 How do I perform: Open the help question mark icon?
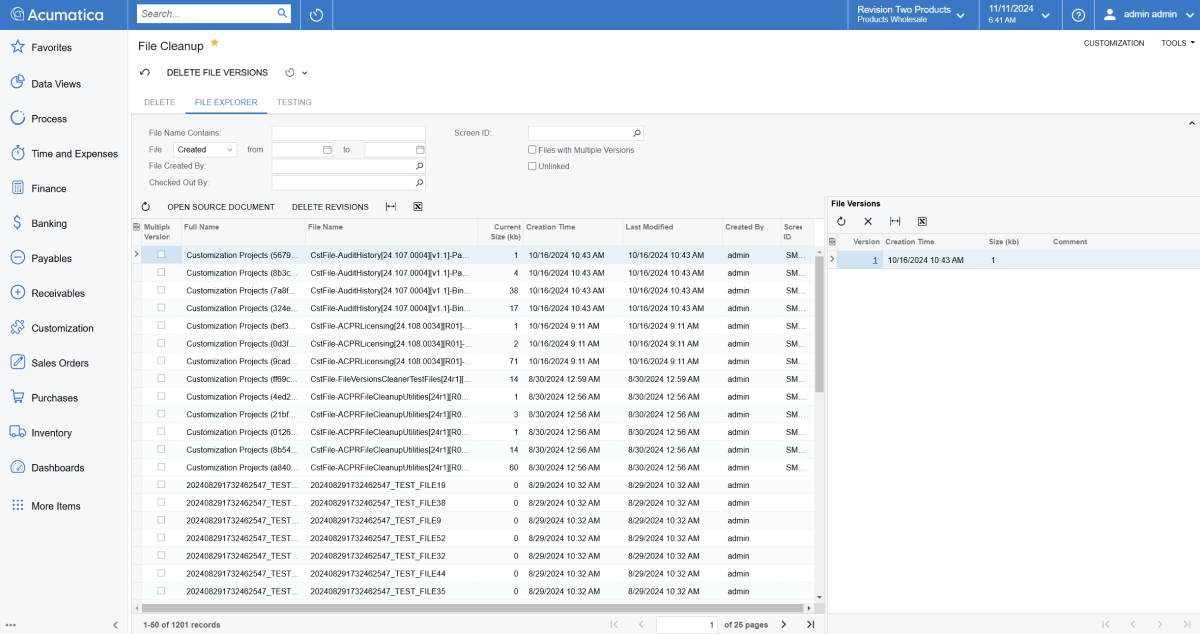[x=1078, y=15]
